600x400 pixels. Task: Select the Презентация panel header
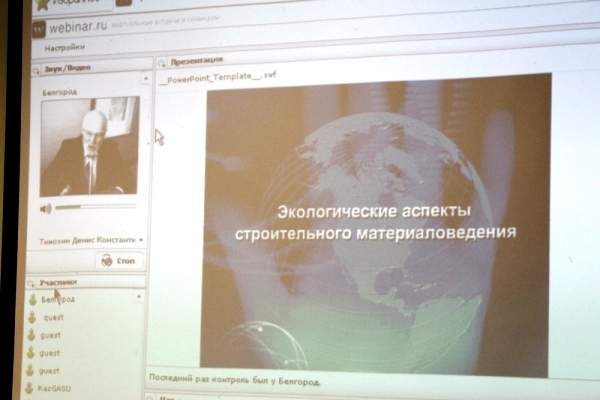tap(197, 60)
